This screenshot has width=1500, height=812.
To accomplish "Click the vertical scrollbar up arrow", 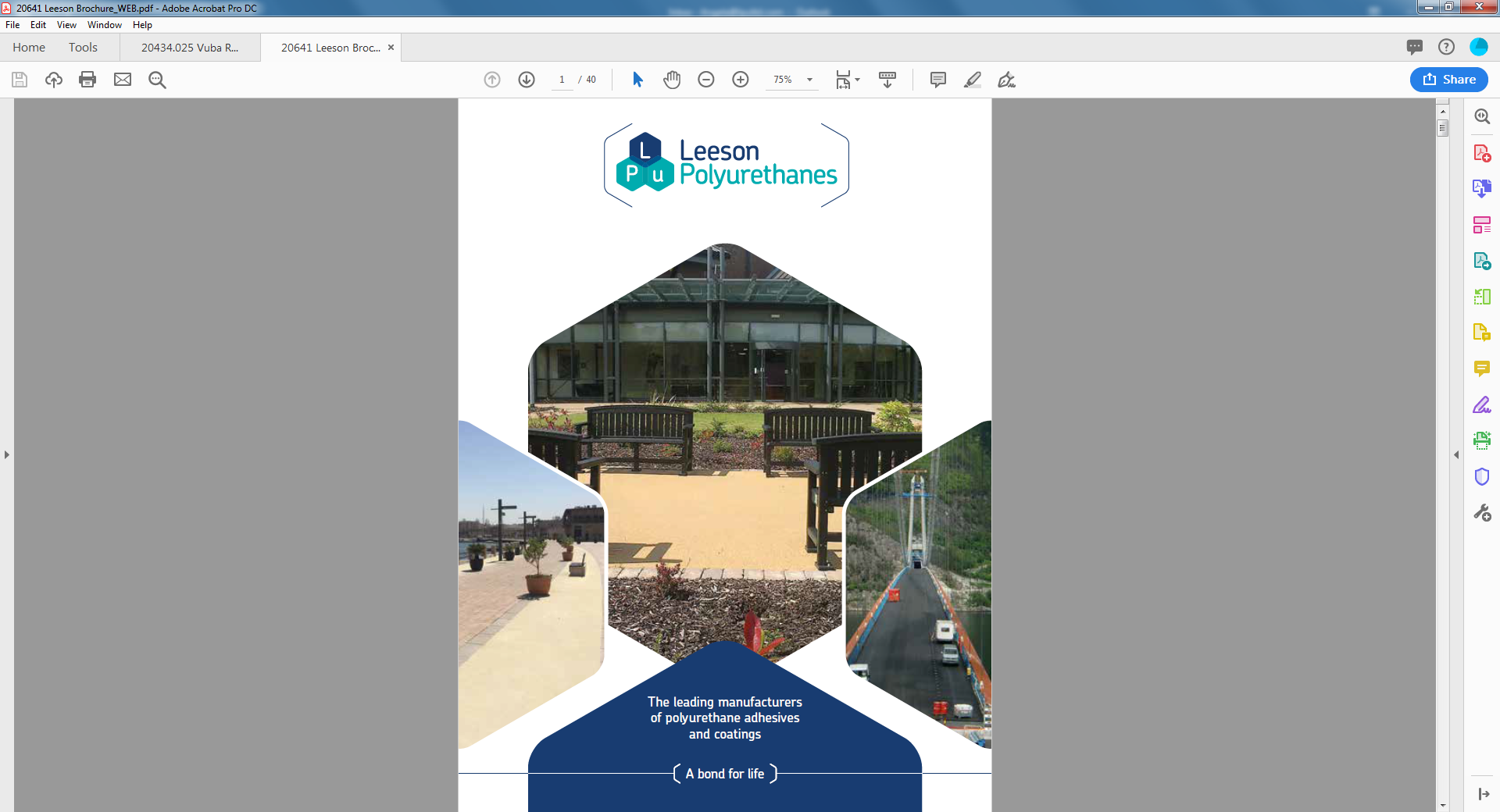I will coord(1443,112).
